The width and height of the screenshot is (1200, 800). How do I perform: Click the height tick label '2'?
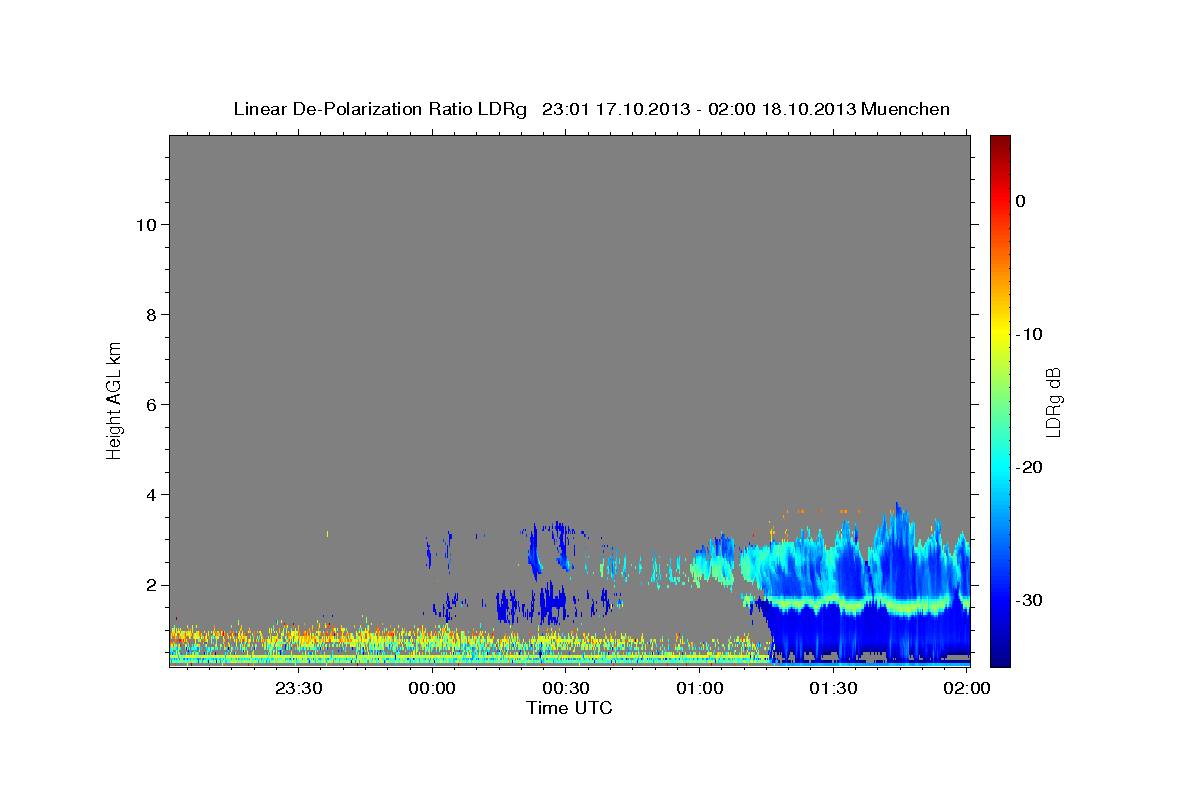(x=152, y=585)
